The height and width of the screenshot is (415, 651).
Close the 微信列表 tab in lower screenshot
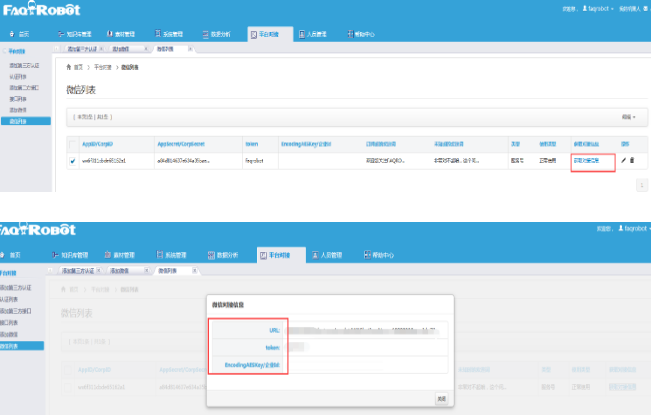pyautogui.click(x=194, y=271)
